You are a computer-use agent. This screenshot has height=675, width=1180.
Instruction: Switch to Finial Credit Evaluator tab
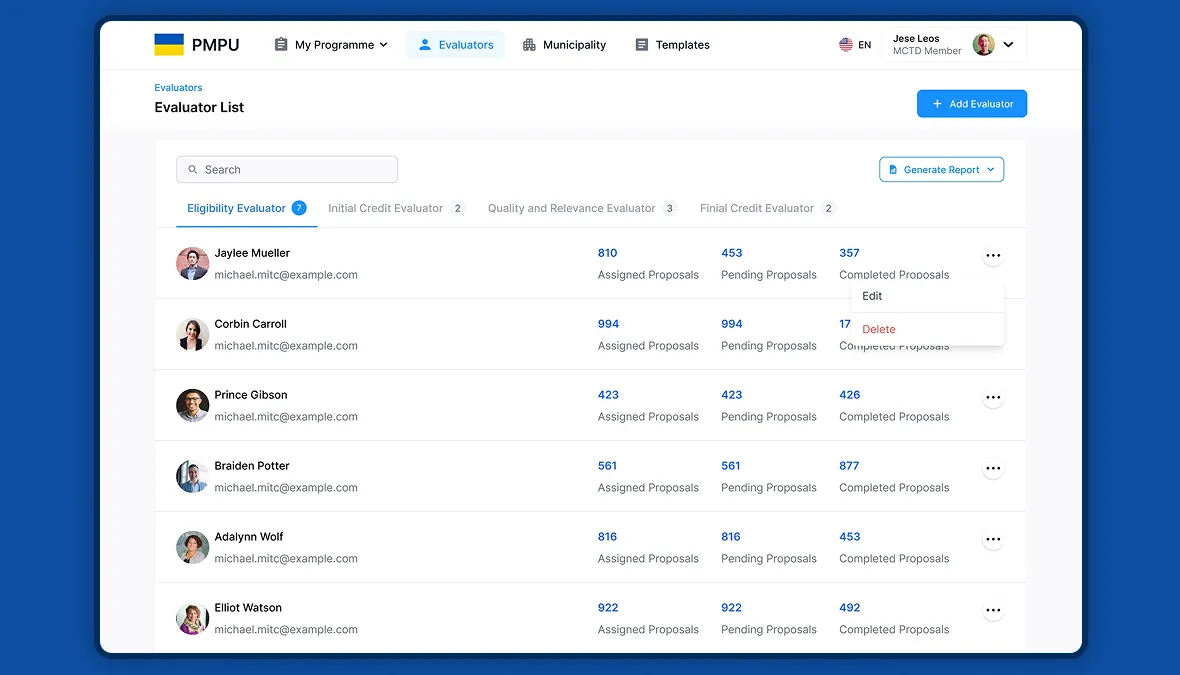(768, 208)
